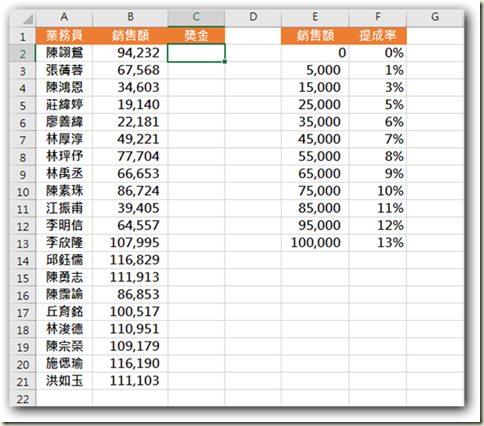Viewport: 484px width, 426px height.
Task: Click the 獎金 header cell
Action: (x=196, y=35)
